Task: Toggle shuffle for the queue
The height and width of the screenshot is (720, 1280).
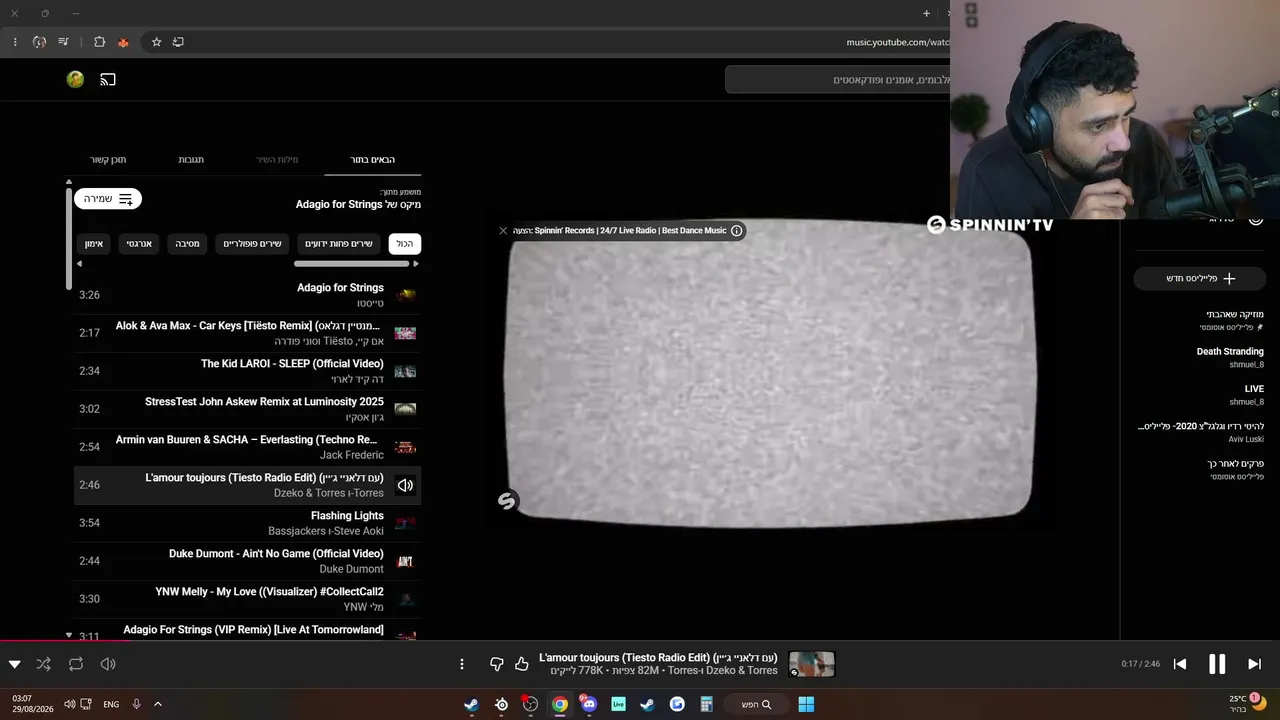Action: coord(43,664)
